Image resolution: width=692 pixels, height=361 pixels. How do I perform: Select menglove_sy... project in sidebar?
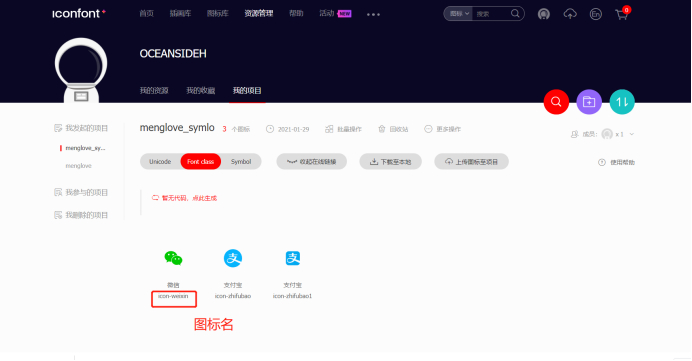[85, 148]
